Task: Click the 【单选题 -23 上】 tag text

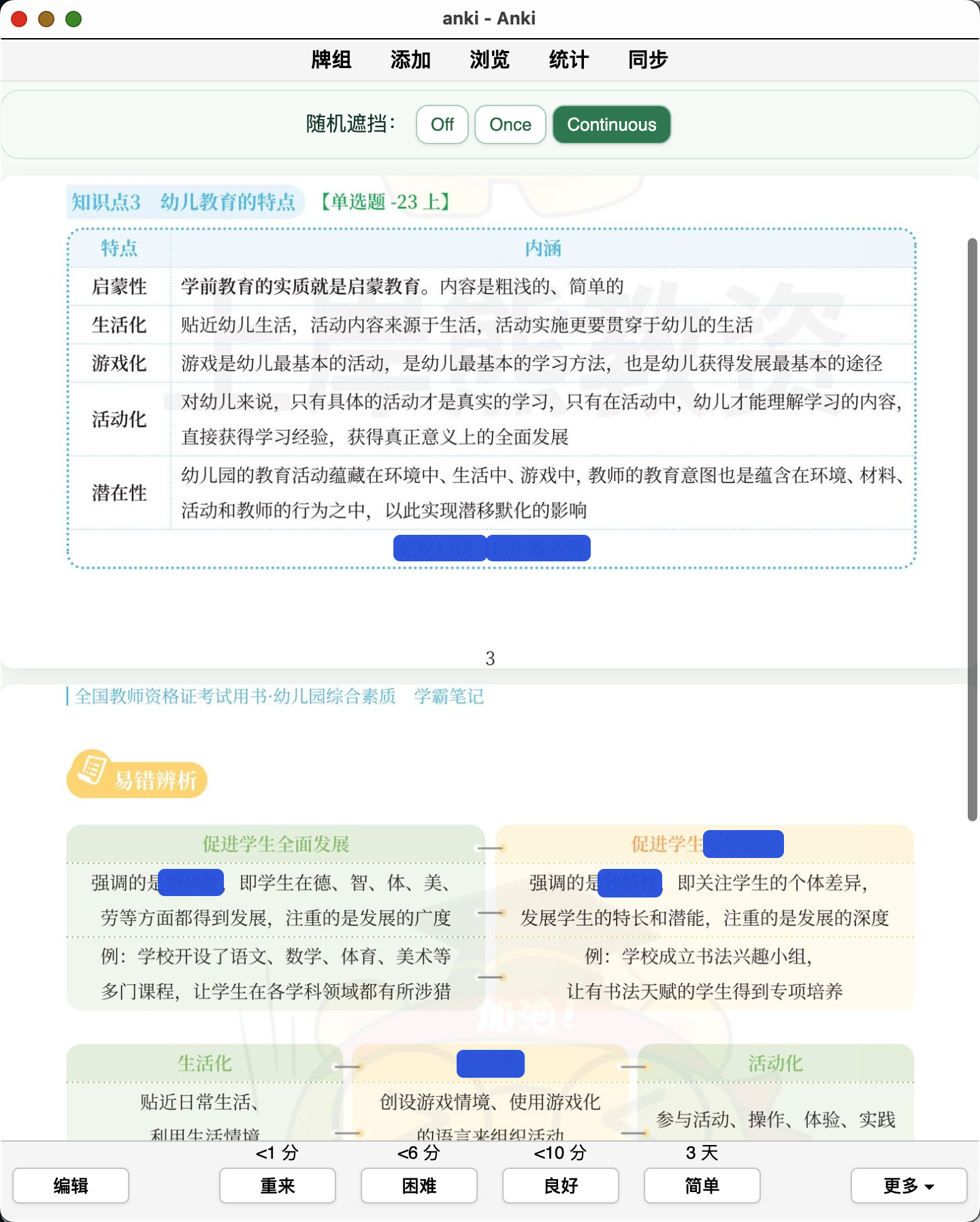Action: 386,202
